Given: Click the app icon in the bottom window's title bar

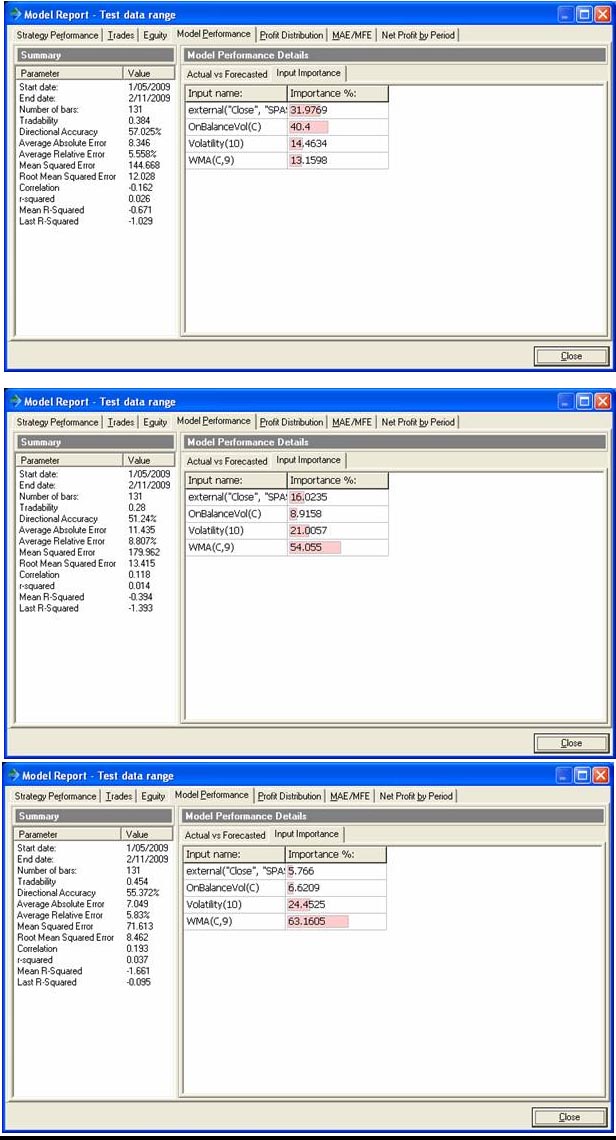Looking at the screenshot, I should coord(14,776).
